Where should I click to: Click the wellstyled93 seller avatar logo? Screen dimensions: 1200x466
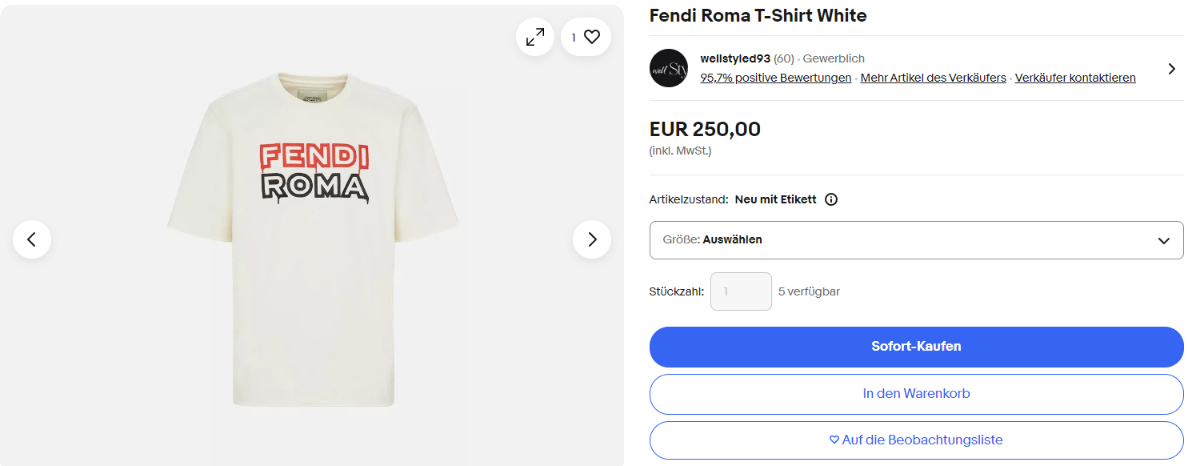tap(669, 68)
